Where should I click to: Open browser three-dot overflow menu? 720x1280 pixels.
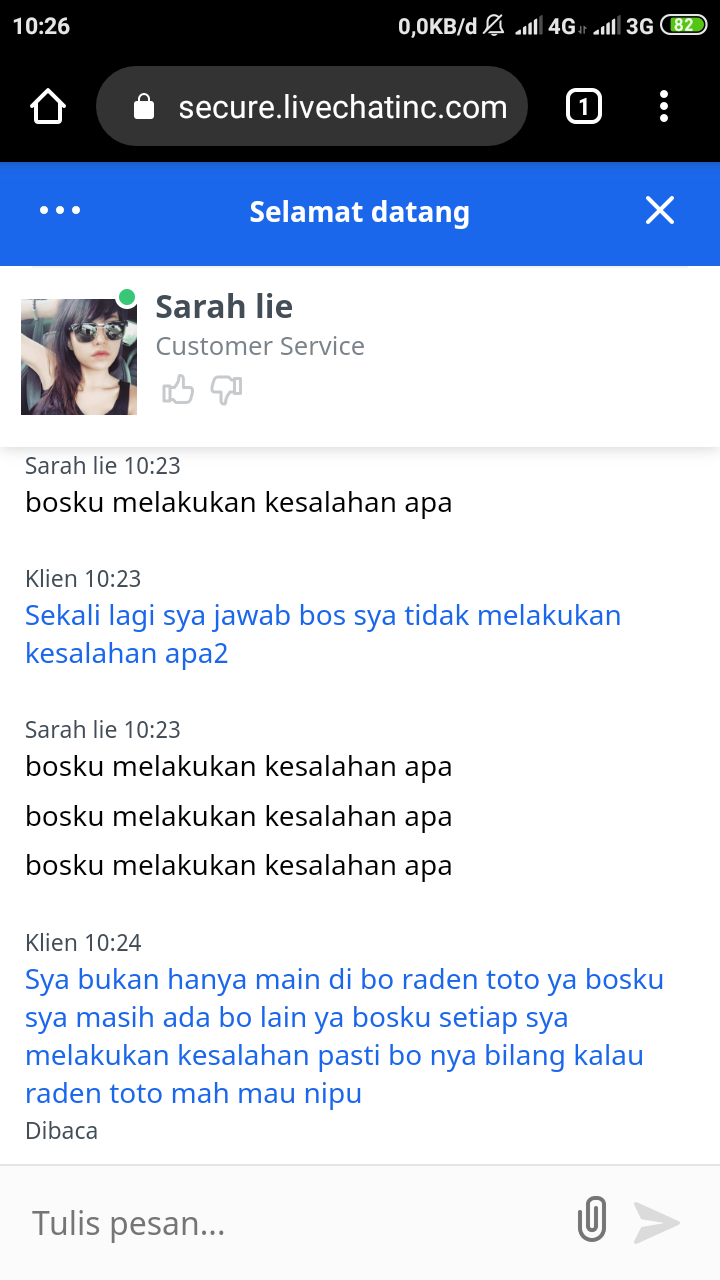(664, 107)
